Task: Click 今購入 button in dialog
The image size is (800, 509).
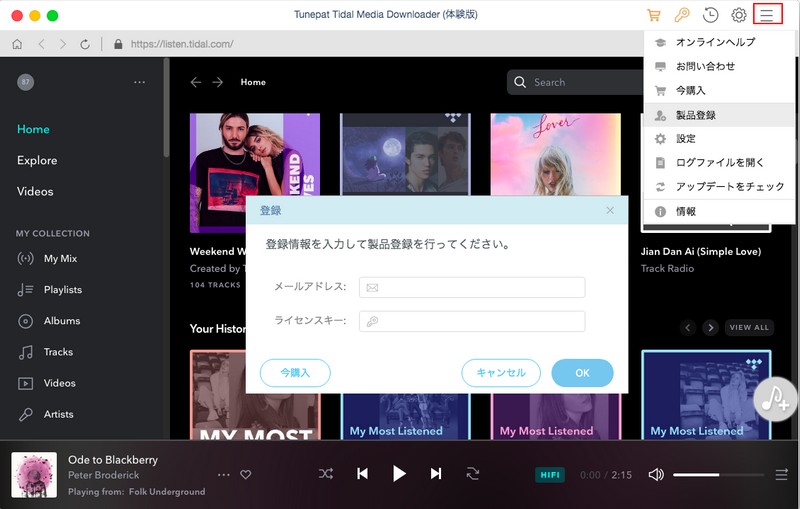Action: (x=295, y=373)
